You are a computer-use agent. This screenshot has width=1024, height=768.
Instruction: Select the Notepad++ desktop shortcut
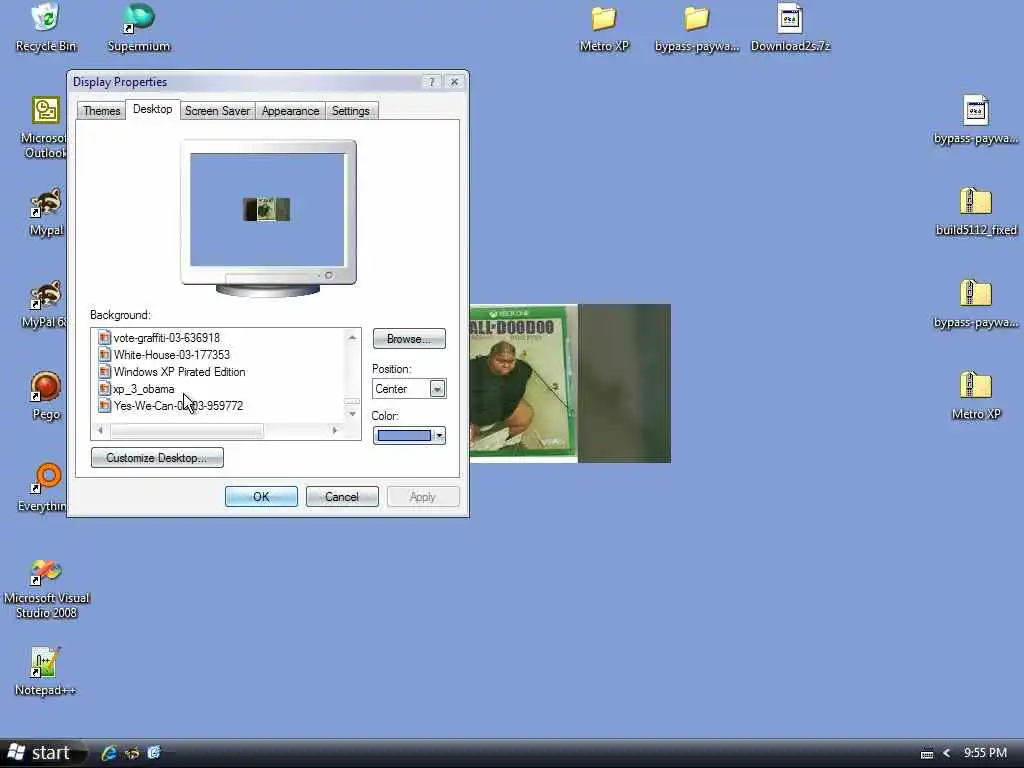(x=45, y=671)
